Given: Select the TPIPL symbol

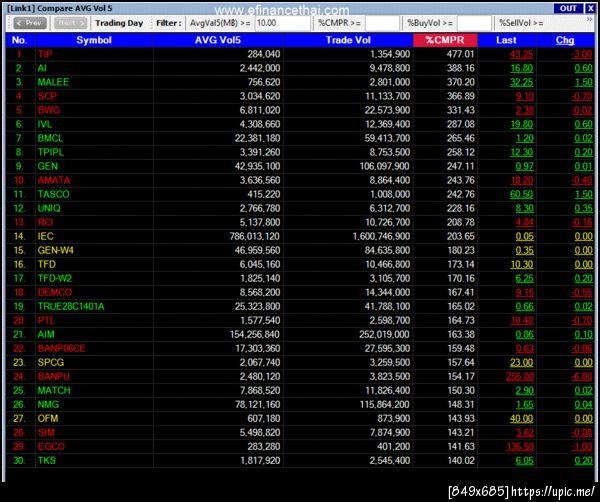Looking at the screenshot, I should (x=51, y=152).
